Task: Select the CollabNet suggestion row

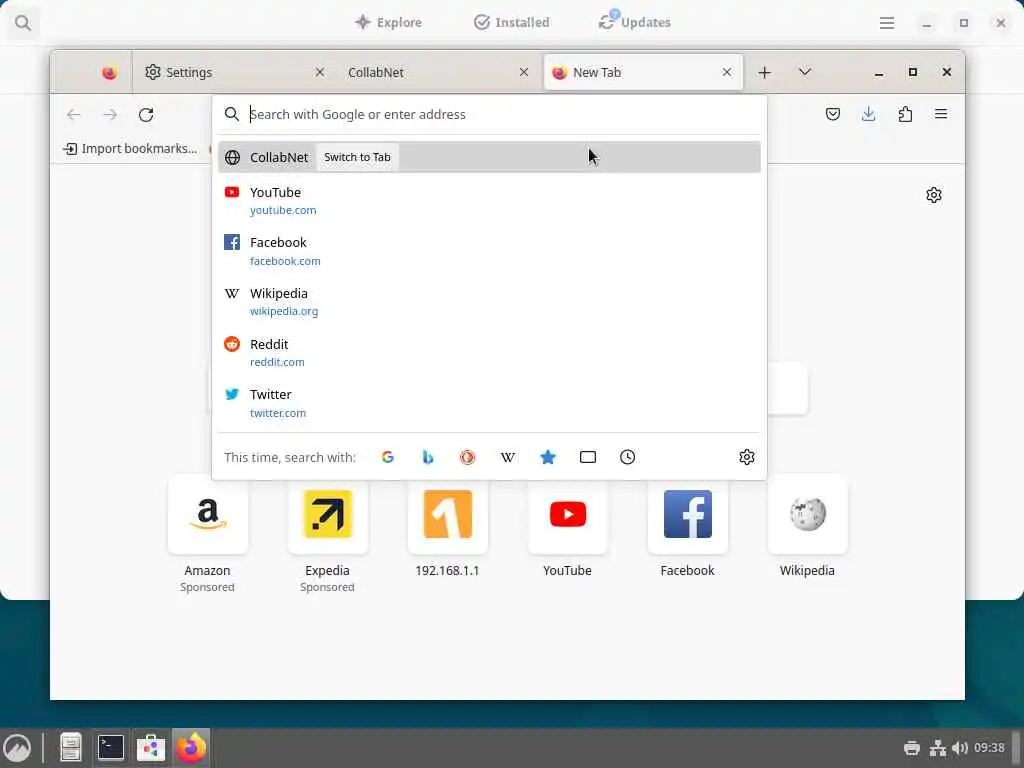Action: coord(489,157)
